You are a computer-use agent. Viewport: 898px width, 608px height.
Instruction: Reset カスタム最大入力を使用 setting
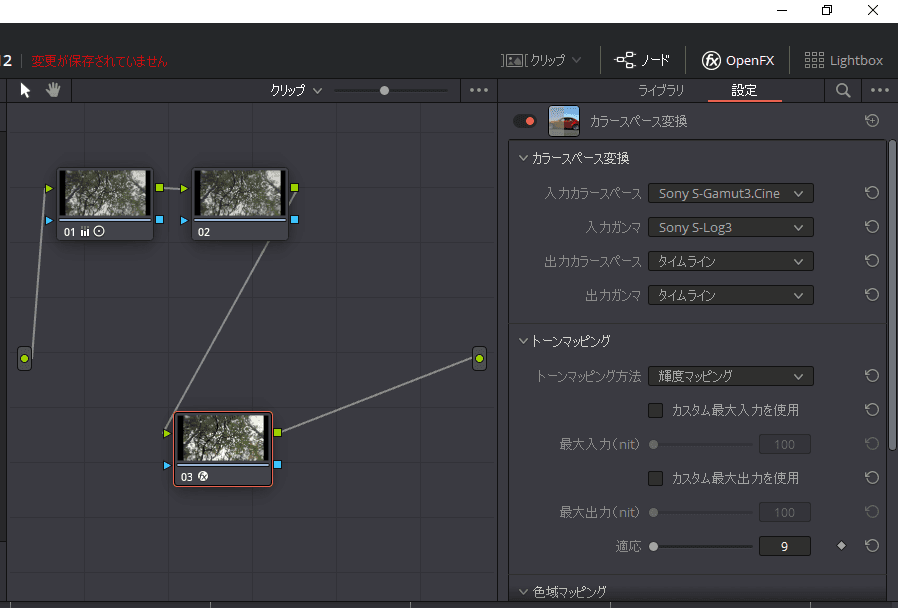click(872, 410)
